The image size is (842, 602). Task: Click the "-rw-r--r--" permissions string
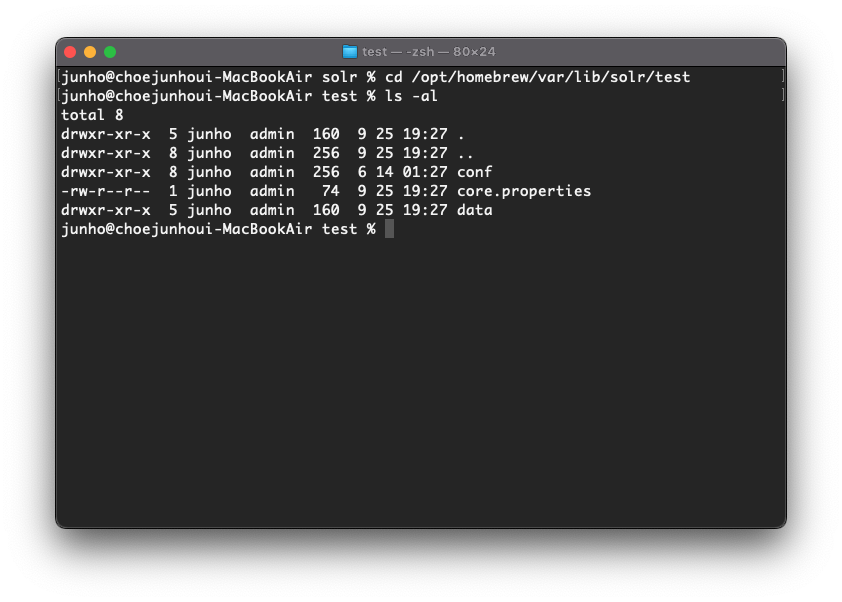coord(105,191)
